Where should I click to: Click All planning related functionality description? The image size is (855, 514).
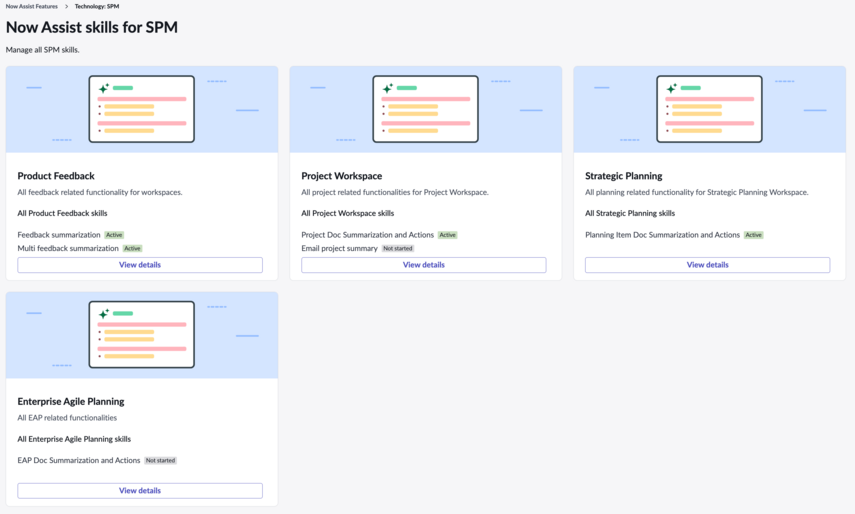pos(697,192)
